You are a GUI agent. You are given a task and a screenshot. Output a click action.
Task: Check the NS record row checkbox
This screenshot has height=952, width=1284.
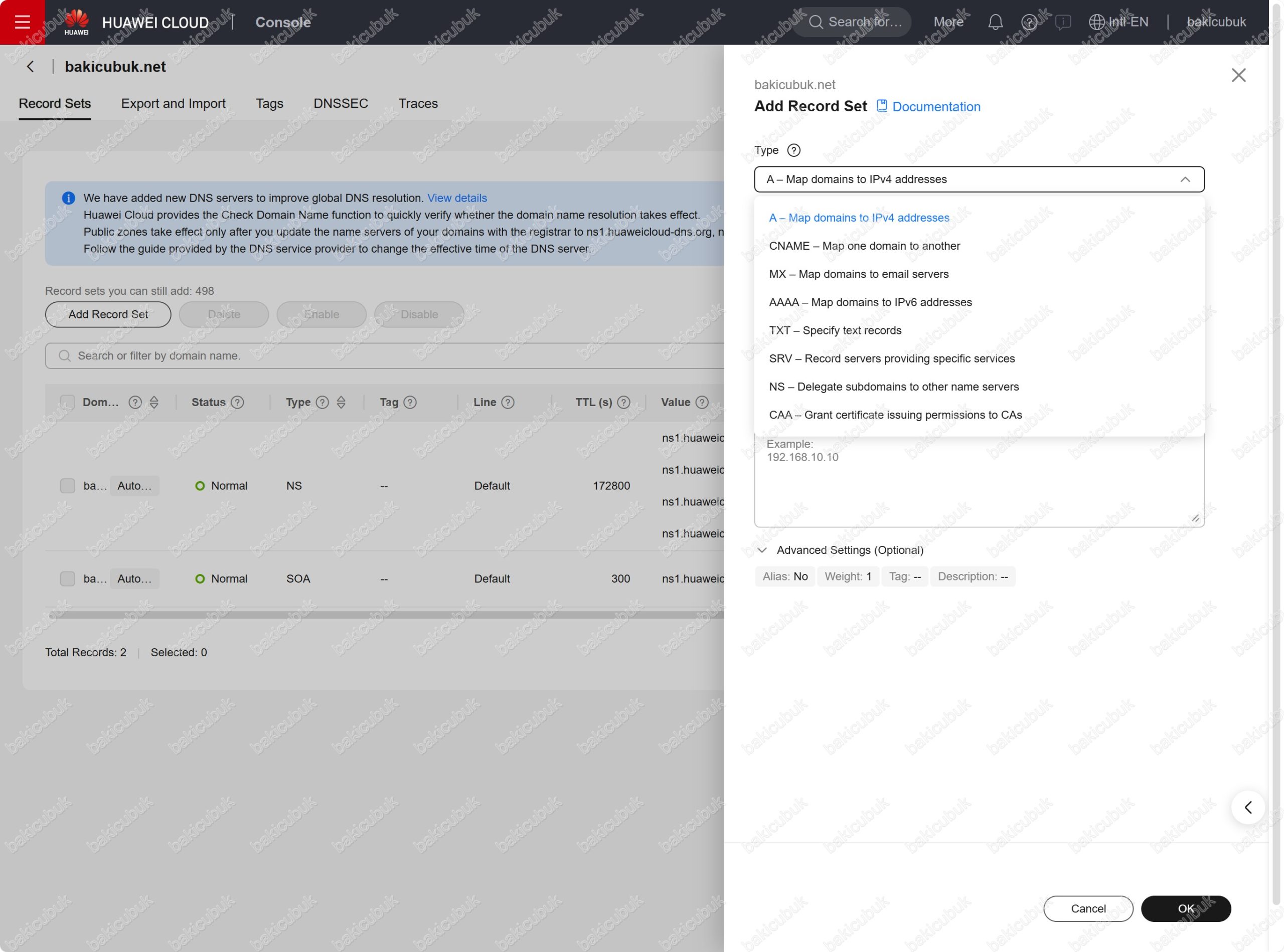[67, 486]
